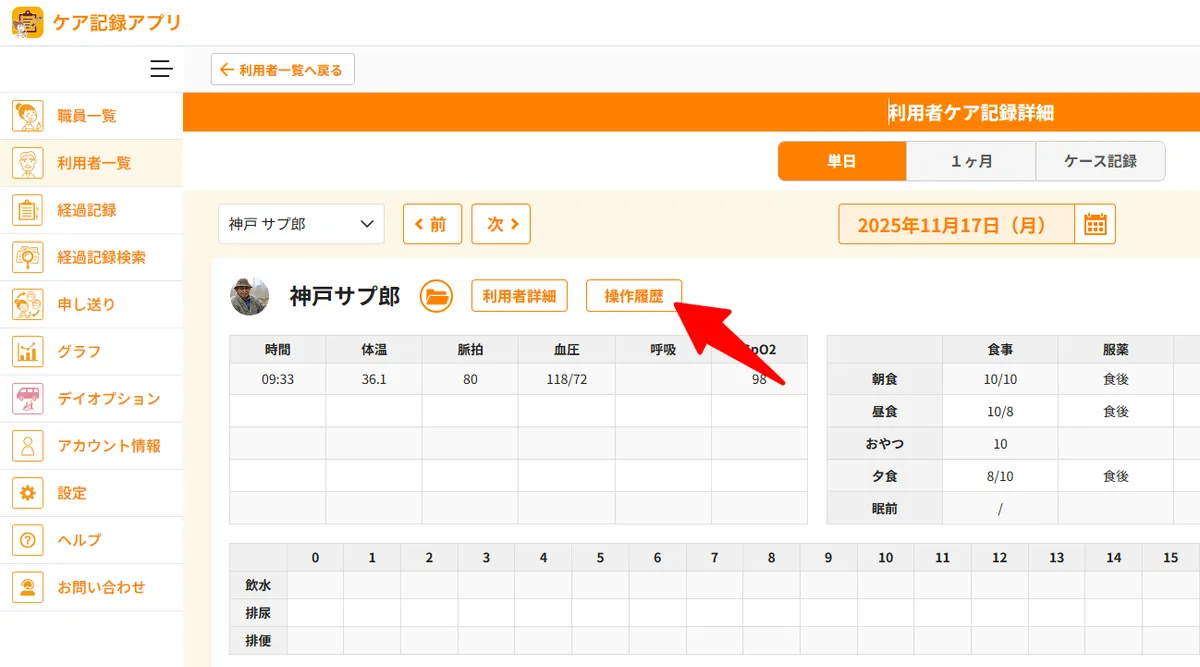Open the calendar date picker icon
Screen dimensions: 1200x667
click(x=1095, y=224)
